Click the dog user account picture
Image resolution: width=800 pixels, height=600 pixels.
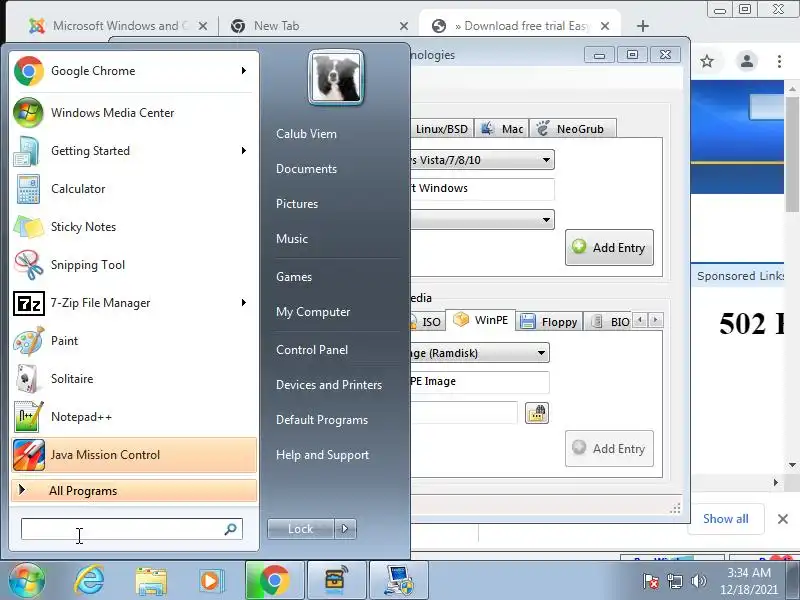coord(336,78)
